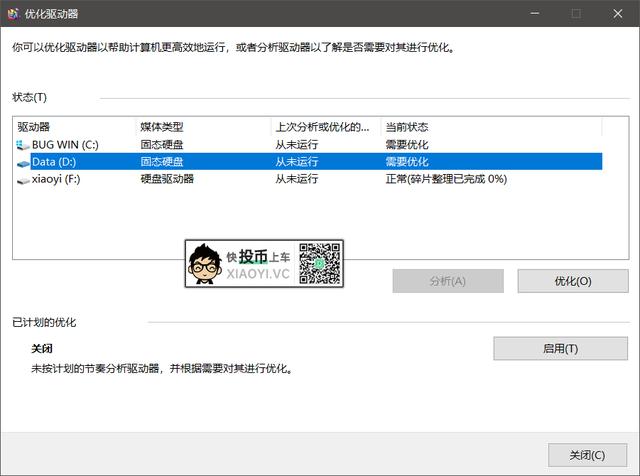Select the xiaoyi (F:) drive row
640x476 pixels.
click(x=309, y=179)
